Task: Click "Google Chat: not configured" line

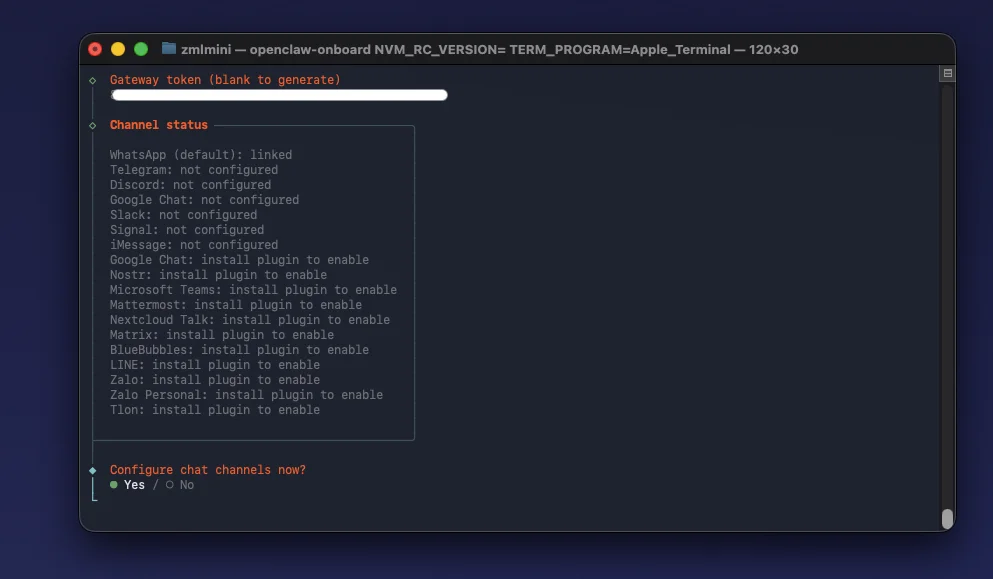Action: point(204,200)
